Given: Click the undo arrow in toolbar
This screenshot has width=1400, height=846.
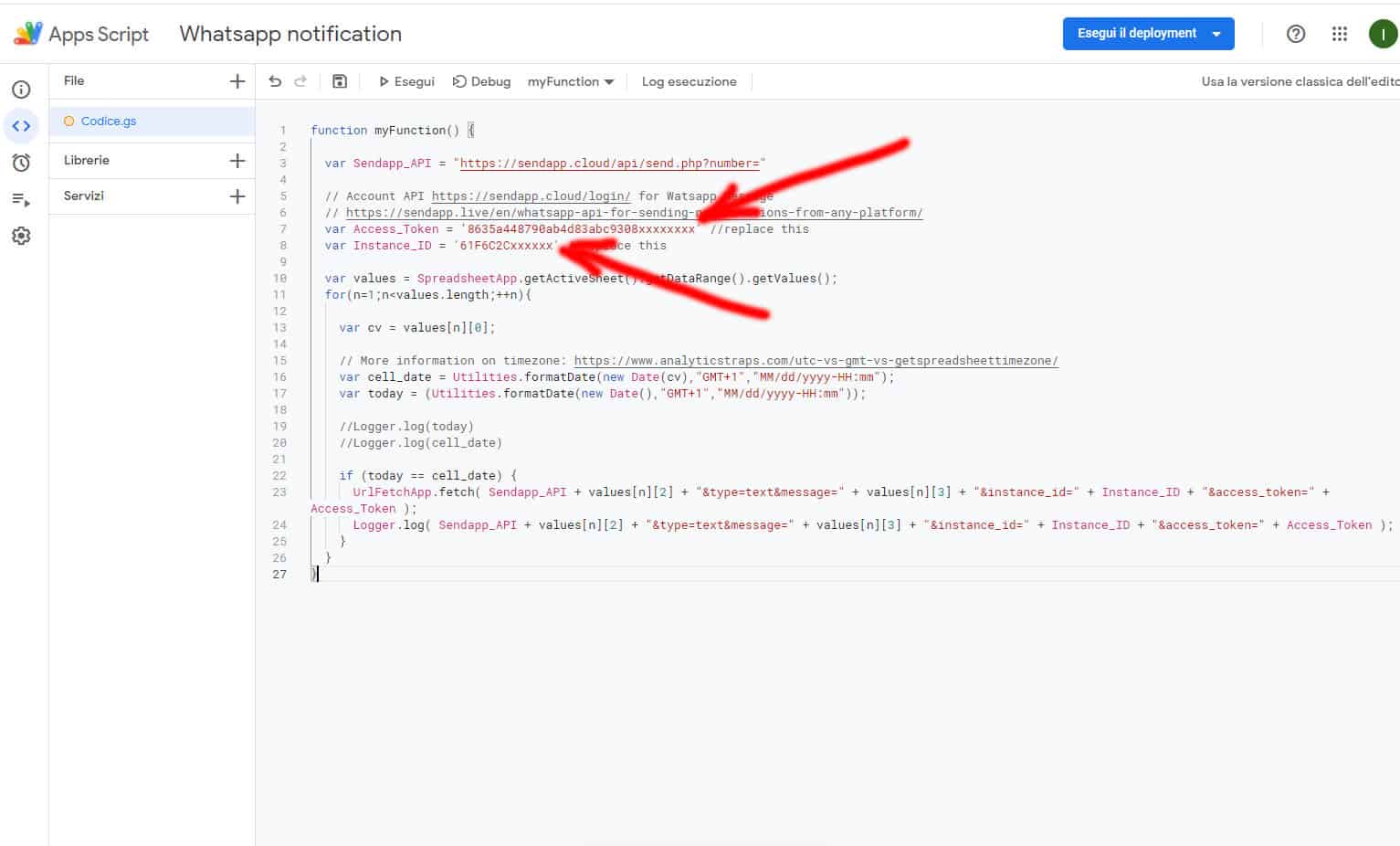Looking at the screenshot, I should 275,81.
